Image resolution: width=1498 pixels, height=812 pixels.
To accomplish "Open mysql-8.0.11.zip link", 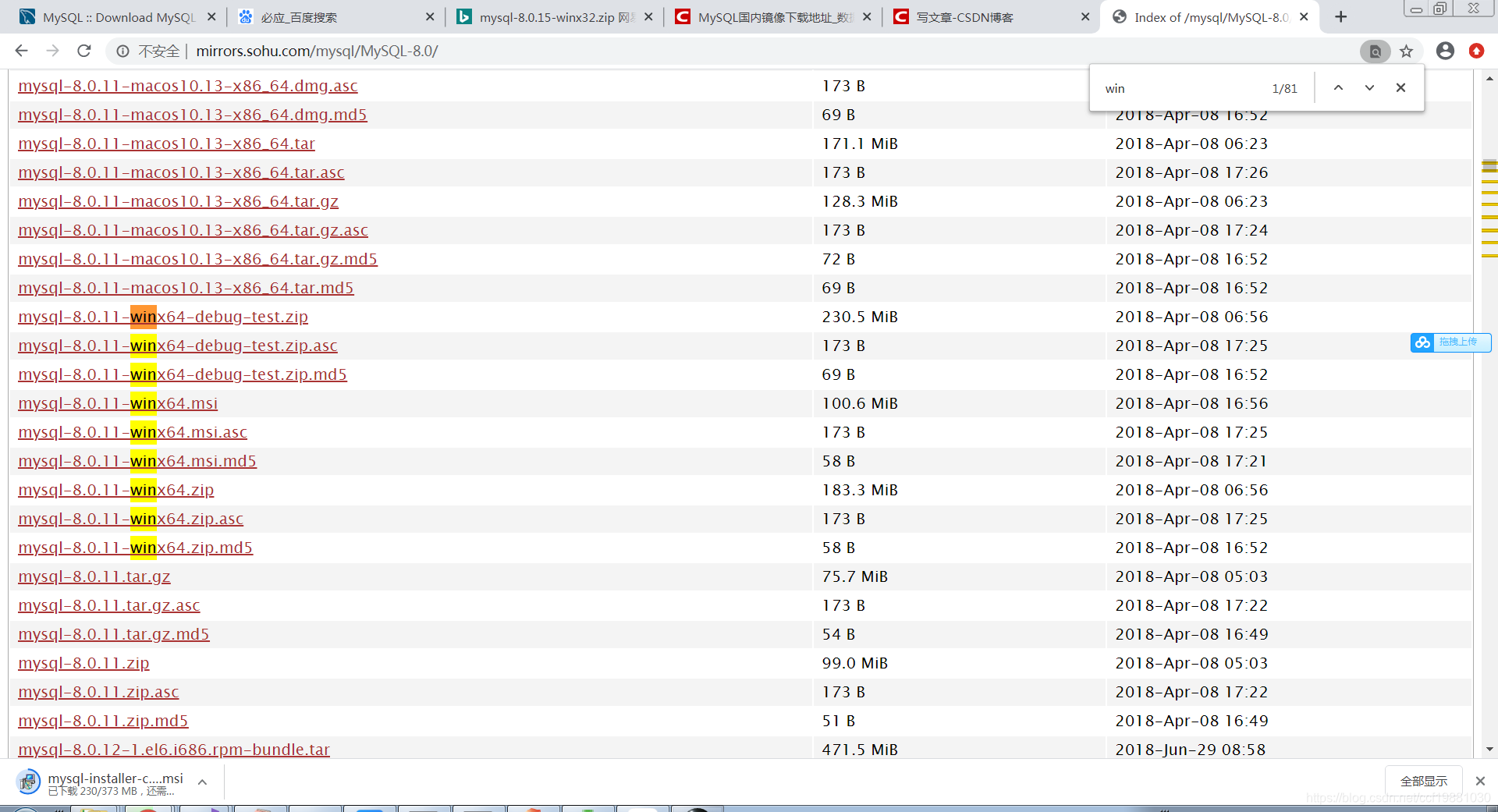I will click(x=83, y=663).
